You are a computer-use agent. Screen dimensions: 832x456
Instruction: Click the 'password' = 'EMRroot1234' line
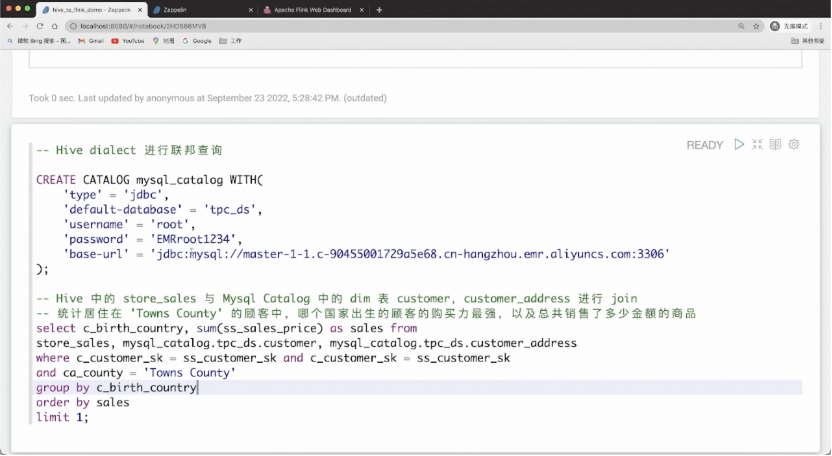click(153, 239)
